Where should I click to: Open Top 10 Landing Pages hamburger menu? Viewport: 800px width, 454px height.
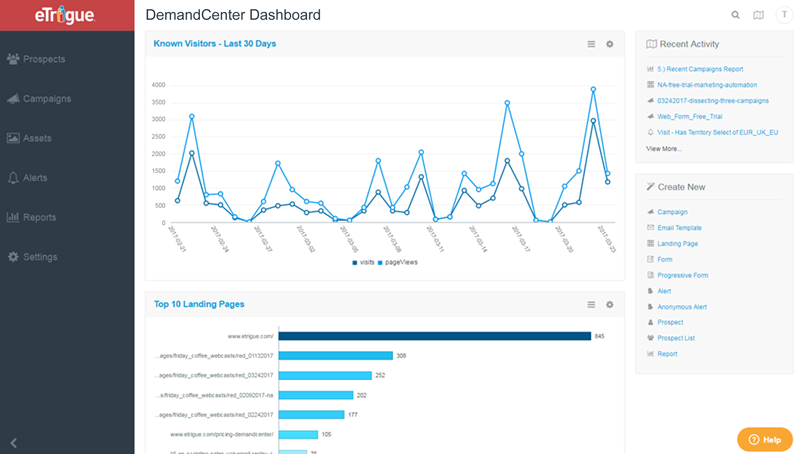(x=591, y=305)
